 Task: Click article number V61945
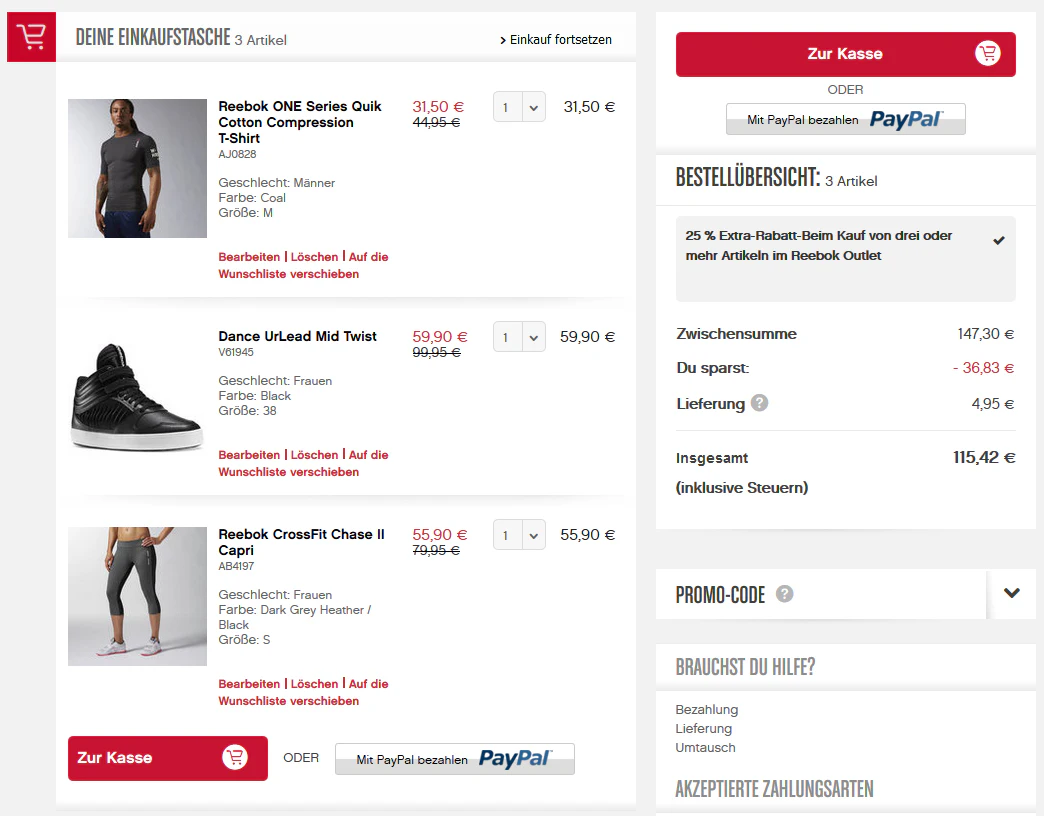(236, 352)
